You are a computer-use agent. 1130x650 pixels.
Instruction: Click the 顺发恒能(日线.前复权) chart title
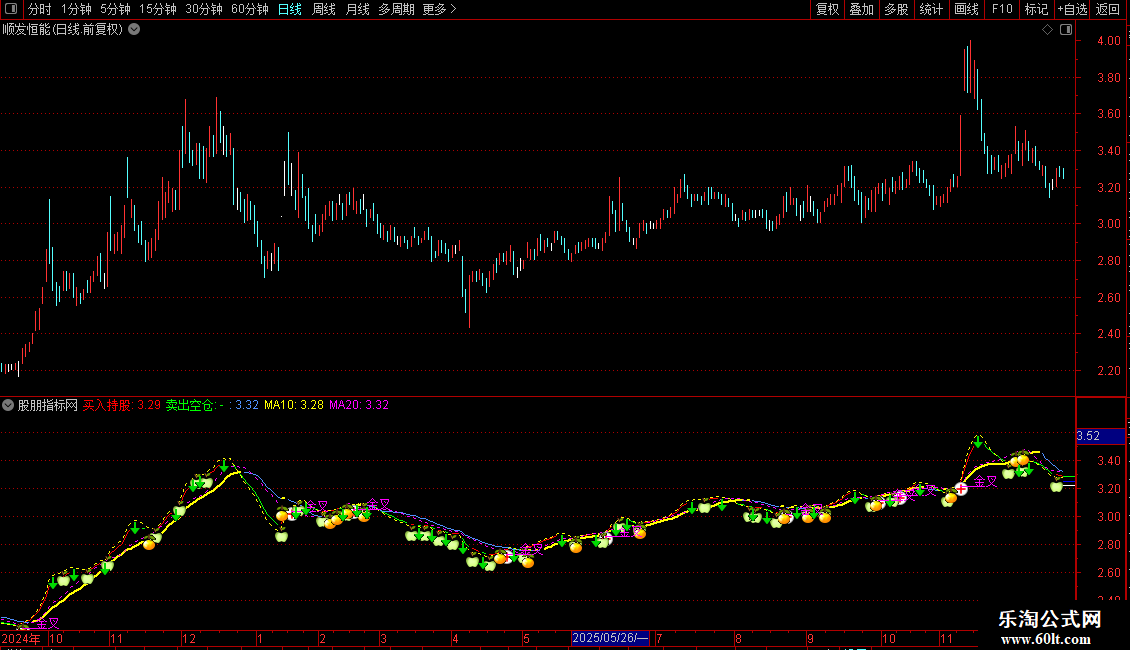(63, 30)
